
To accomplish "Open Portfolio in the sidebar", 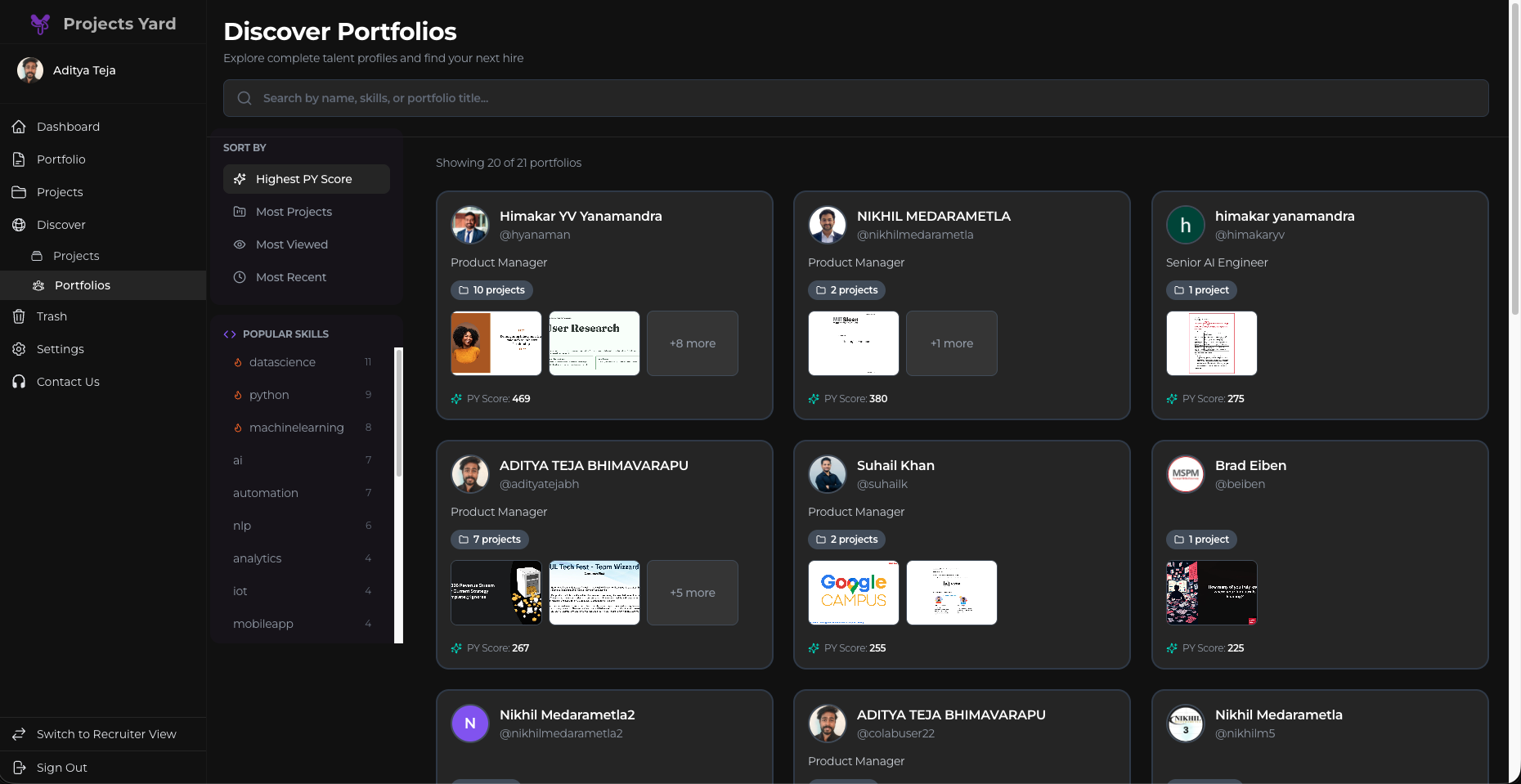I will click(103, 159).
